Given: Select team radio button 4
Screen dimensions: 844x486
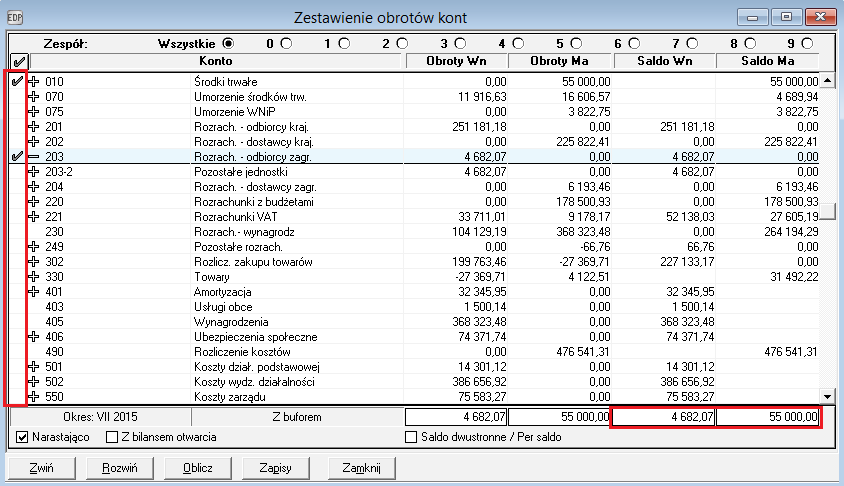Looking at the screenshot, I should point(518,44).
